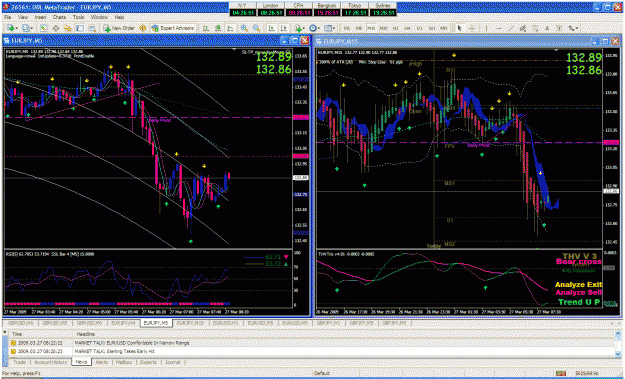Image resolution: width=625 pixels, height=379 pixels.
Task: Toggle the Expert Advisors button
Action: [x=172, y=28]
